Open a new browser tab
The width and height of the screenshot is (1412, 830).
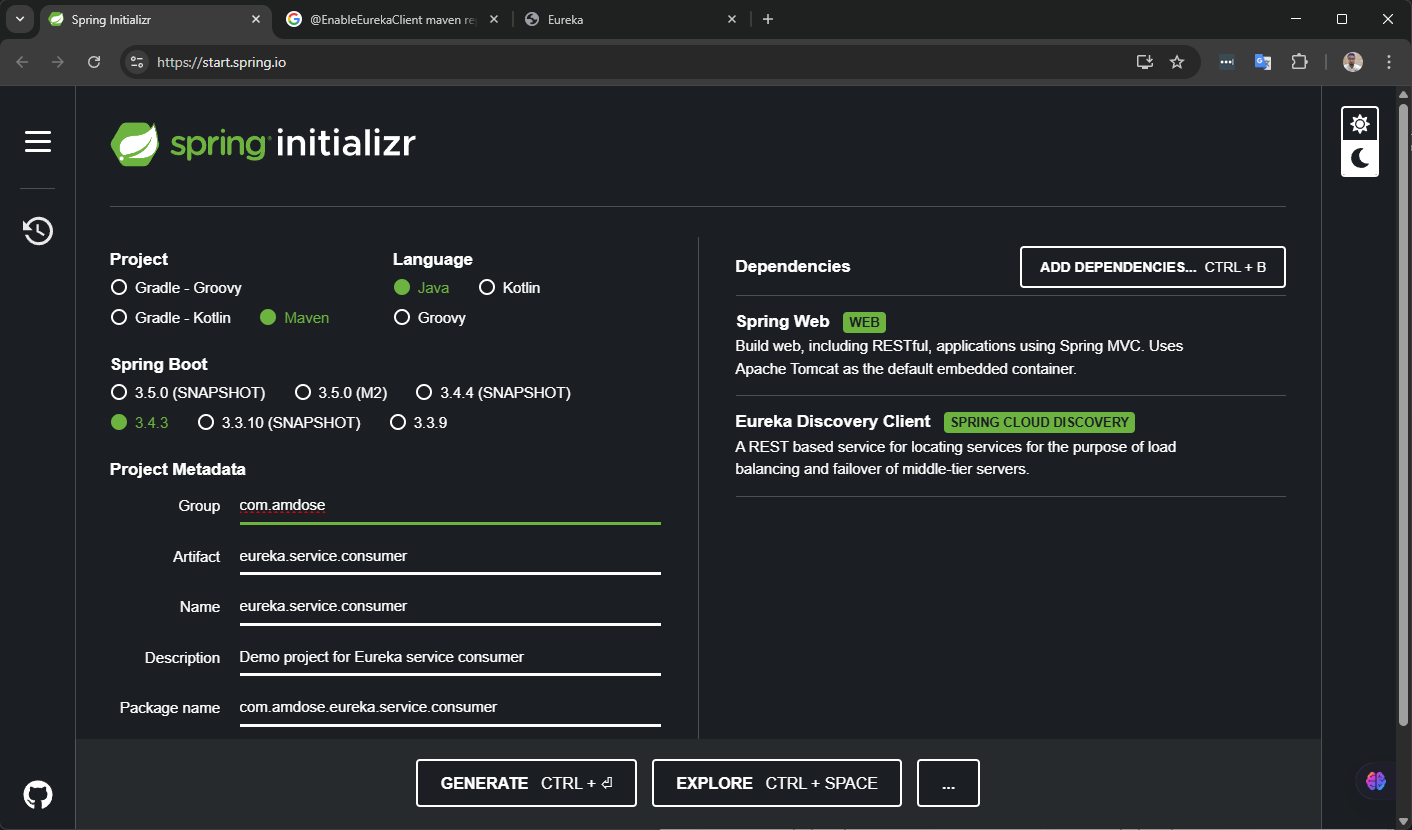tap(768, 19)
